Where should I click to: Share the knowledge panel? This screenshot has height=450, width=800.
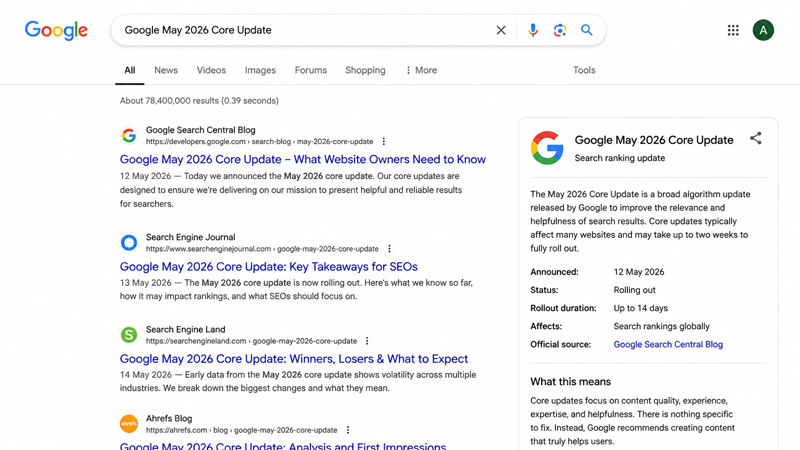click(x=756, y=138)
